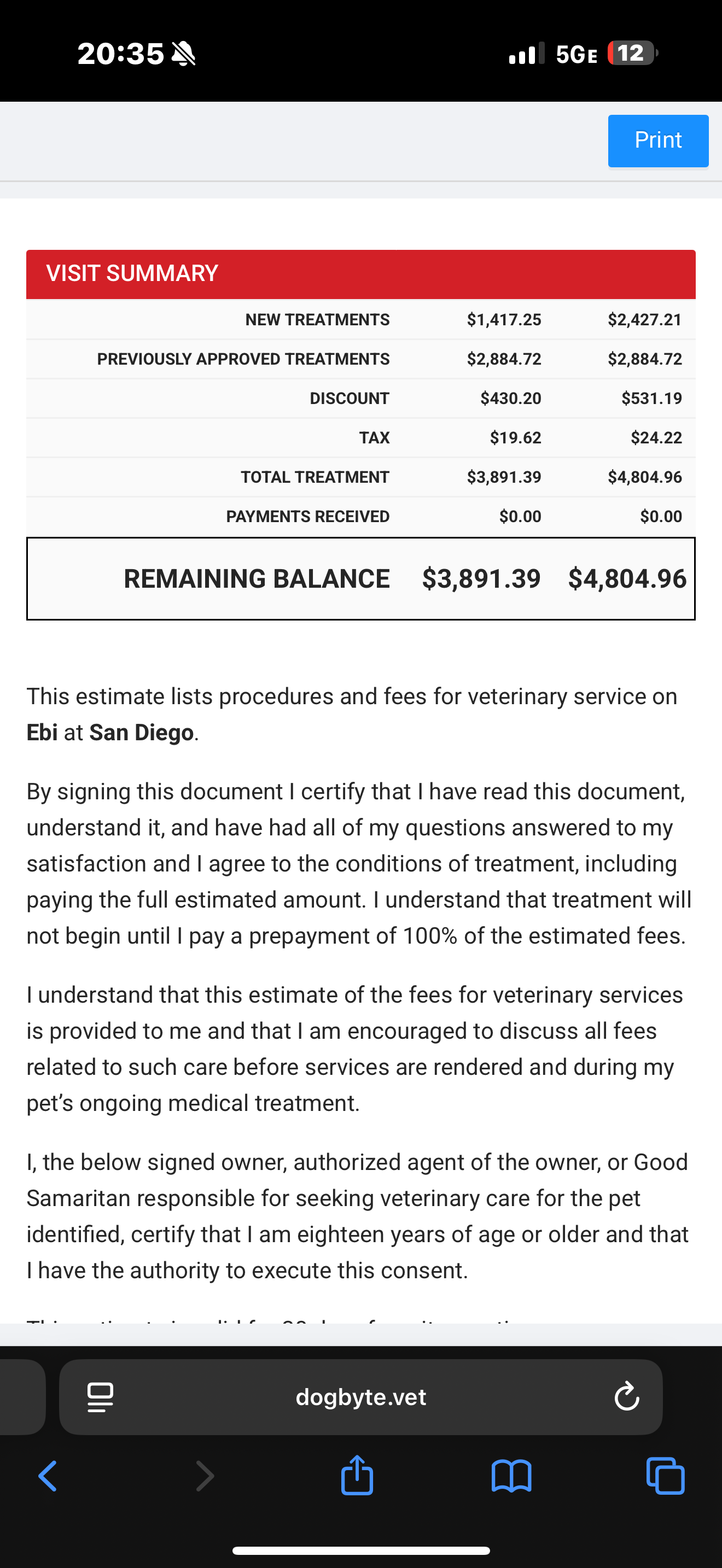Go back with Safari's back arrow
Screen dimensions: 722x1568
[48, 1476]
